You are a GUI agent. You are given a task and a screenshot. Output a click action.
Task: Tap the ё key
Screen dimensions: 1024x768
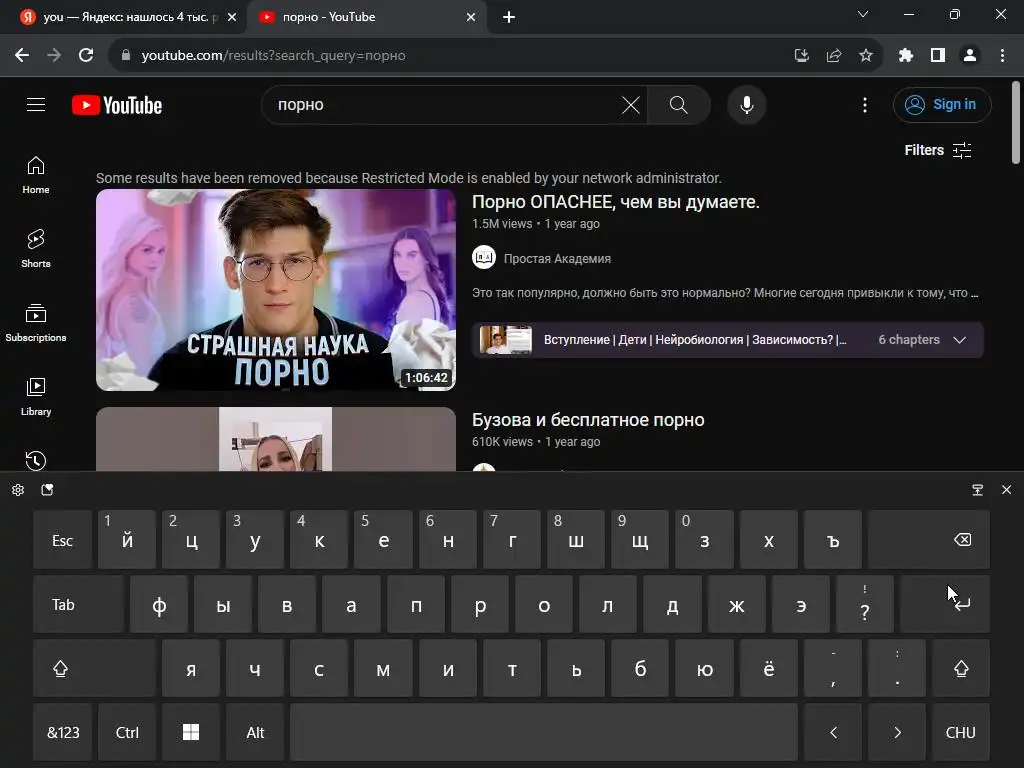click(769, 668)
